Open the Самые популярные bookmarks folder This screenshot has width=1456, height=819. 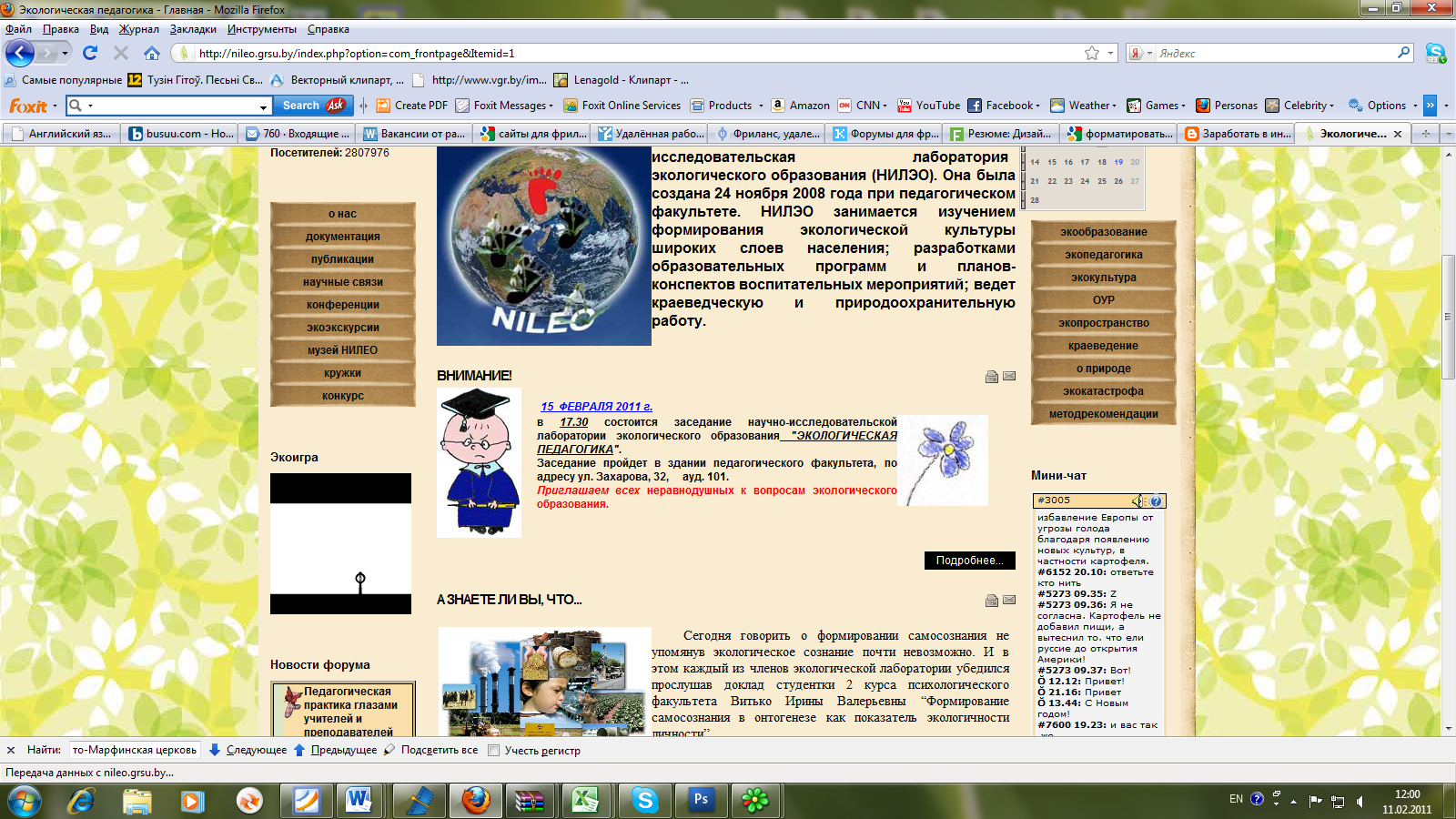64,80
